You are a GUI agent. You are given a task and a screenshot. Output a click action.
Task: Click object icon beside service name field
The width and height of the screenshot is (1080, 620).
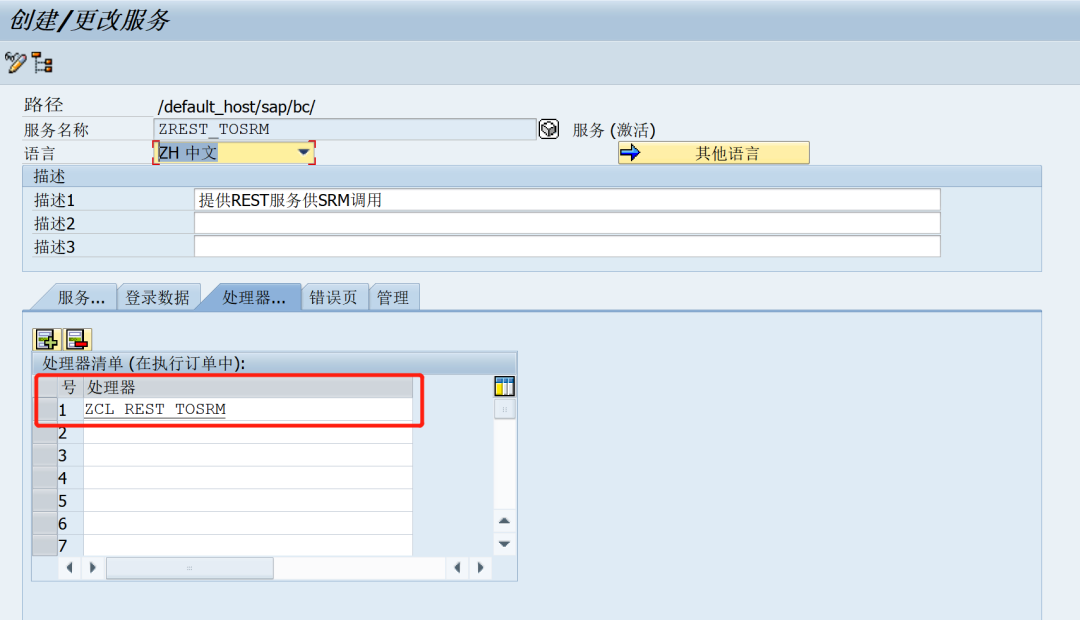(549, 129)
